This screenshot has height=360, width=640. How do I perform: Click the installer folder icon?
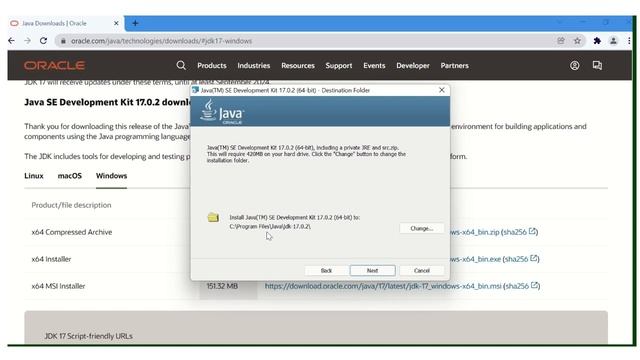click(213, 217)
